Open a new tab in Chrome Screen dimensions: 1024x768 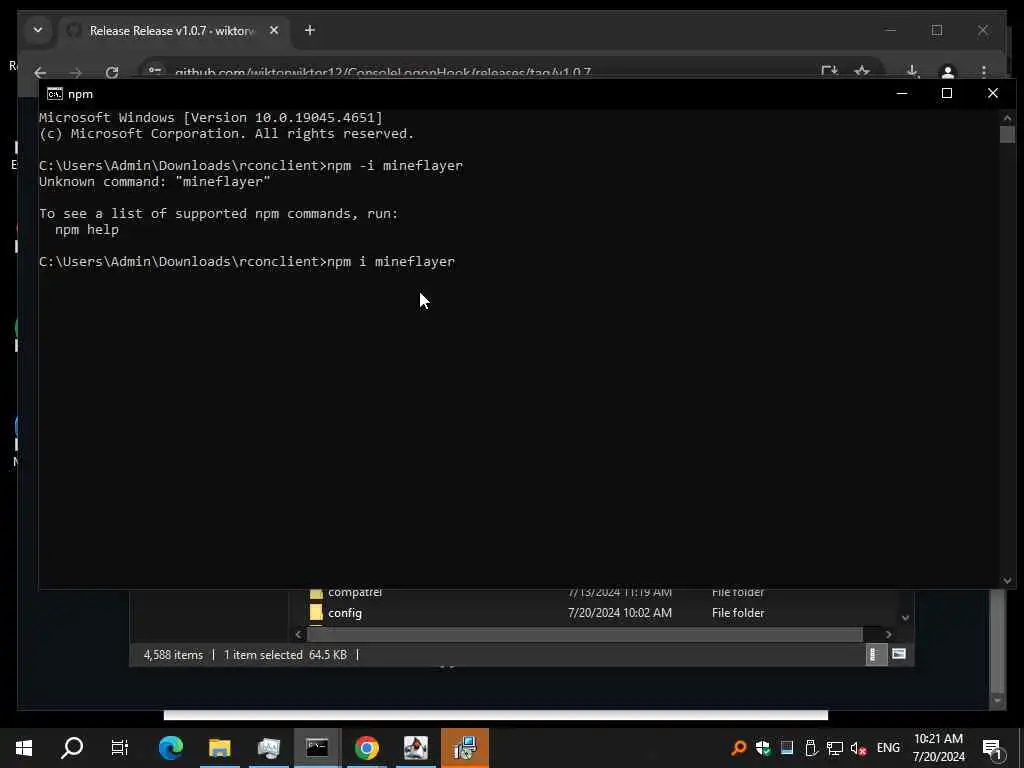coord(310,30)
